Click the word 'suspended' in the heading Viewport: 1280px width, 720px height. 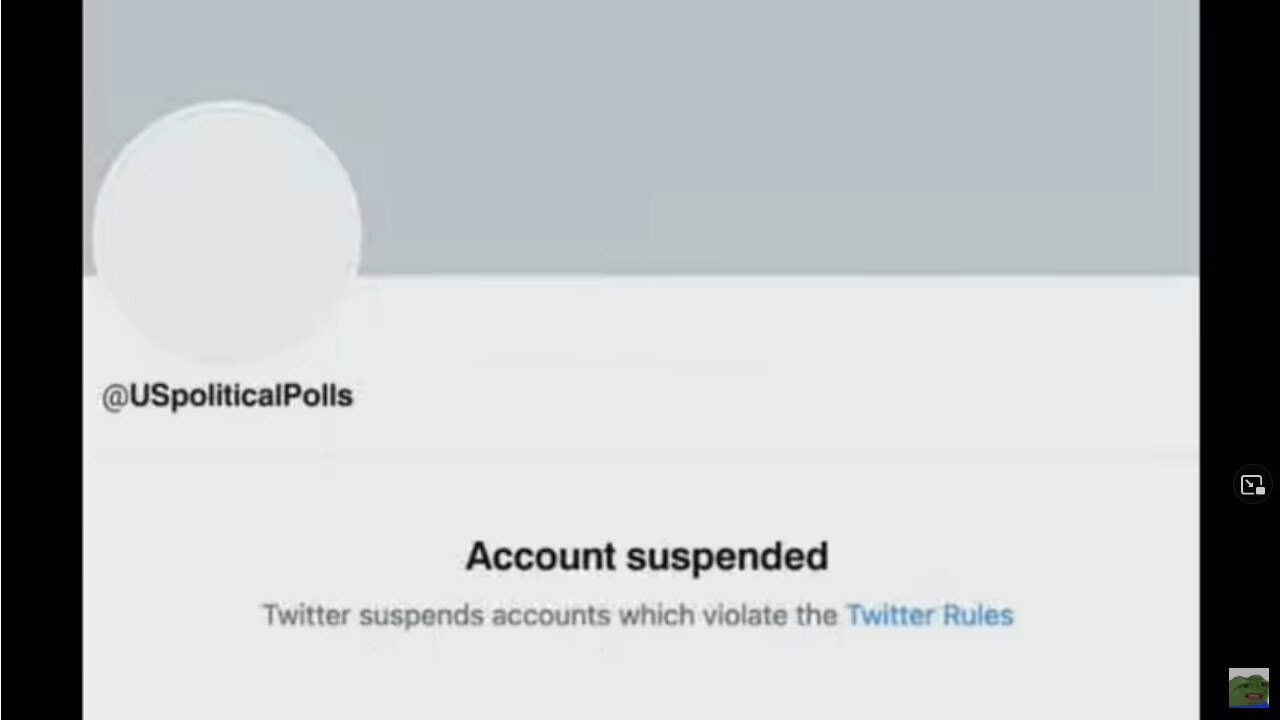point(727,557)
